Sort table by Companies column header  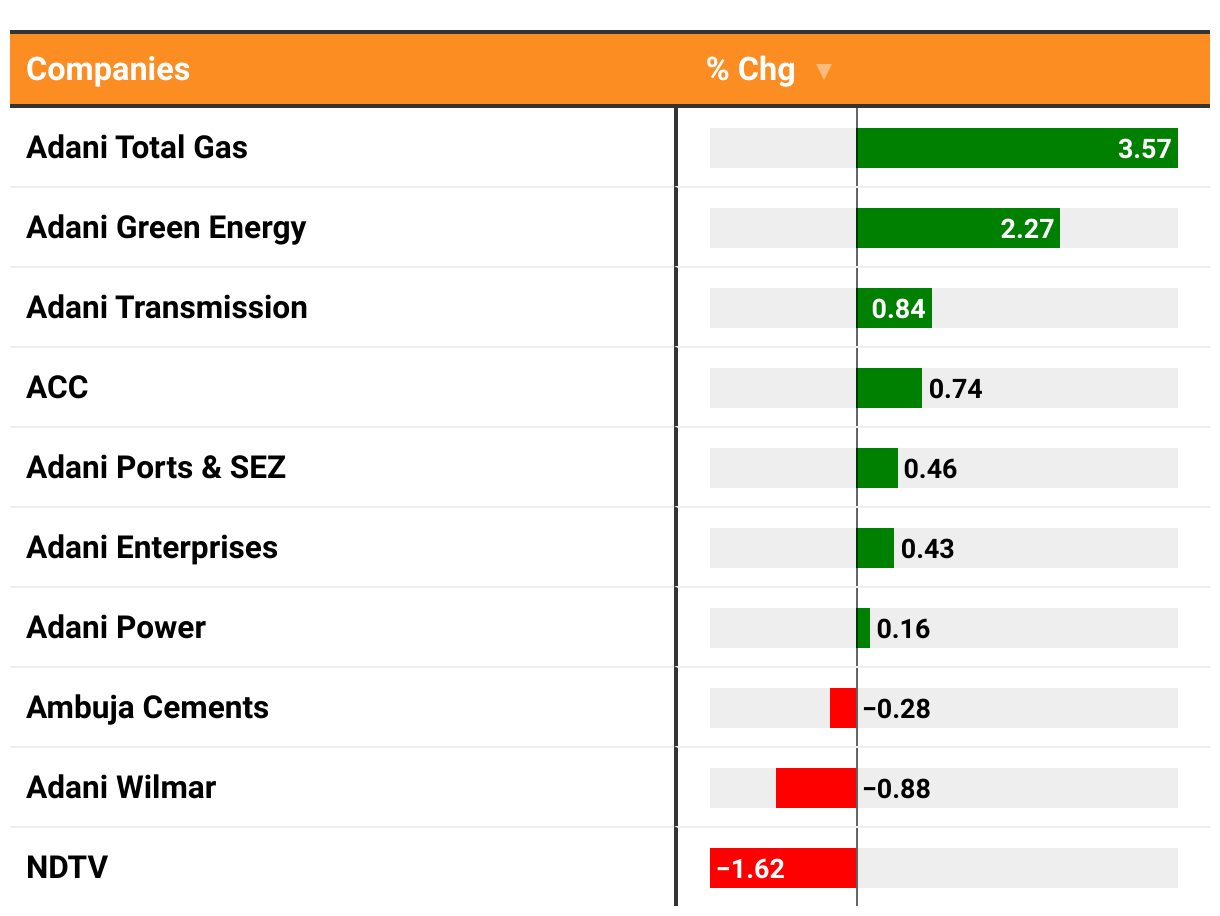tap(108, 69)
